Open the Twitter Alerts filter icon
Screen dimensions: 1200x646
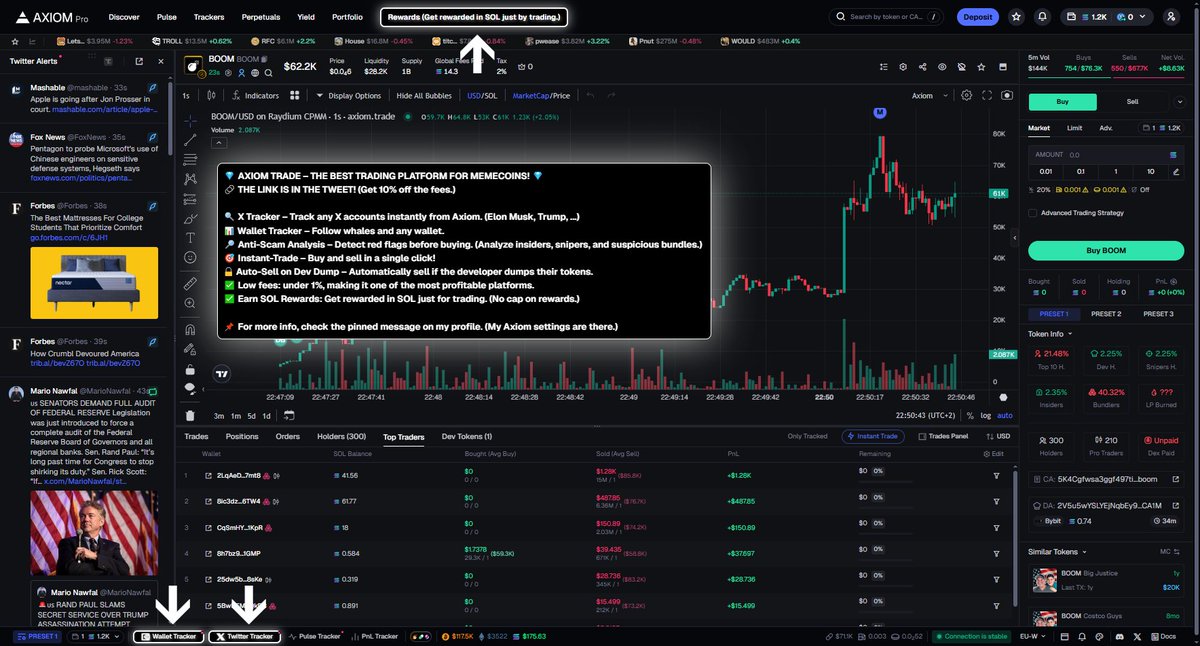[x=108, y=61]
